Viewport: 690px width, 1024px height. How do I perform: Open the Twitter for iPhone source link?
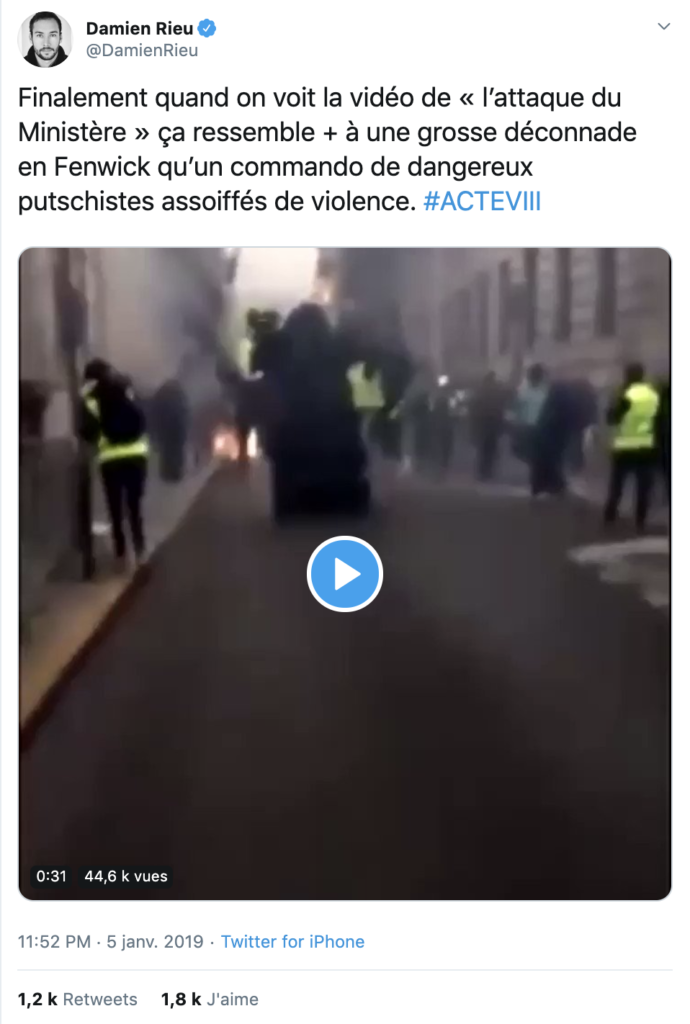(292, 941)
